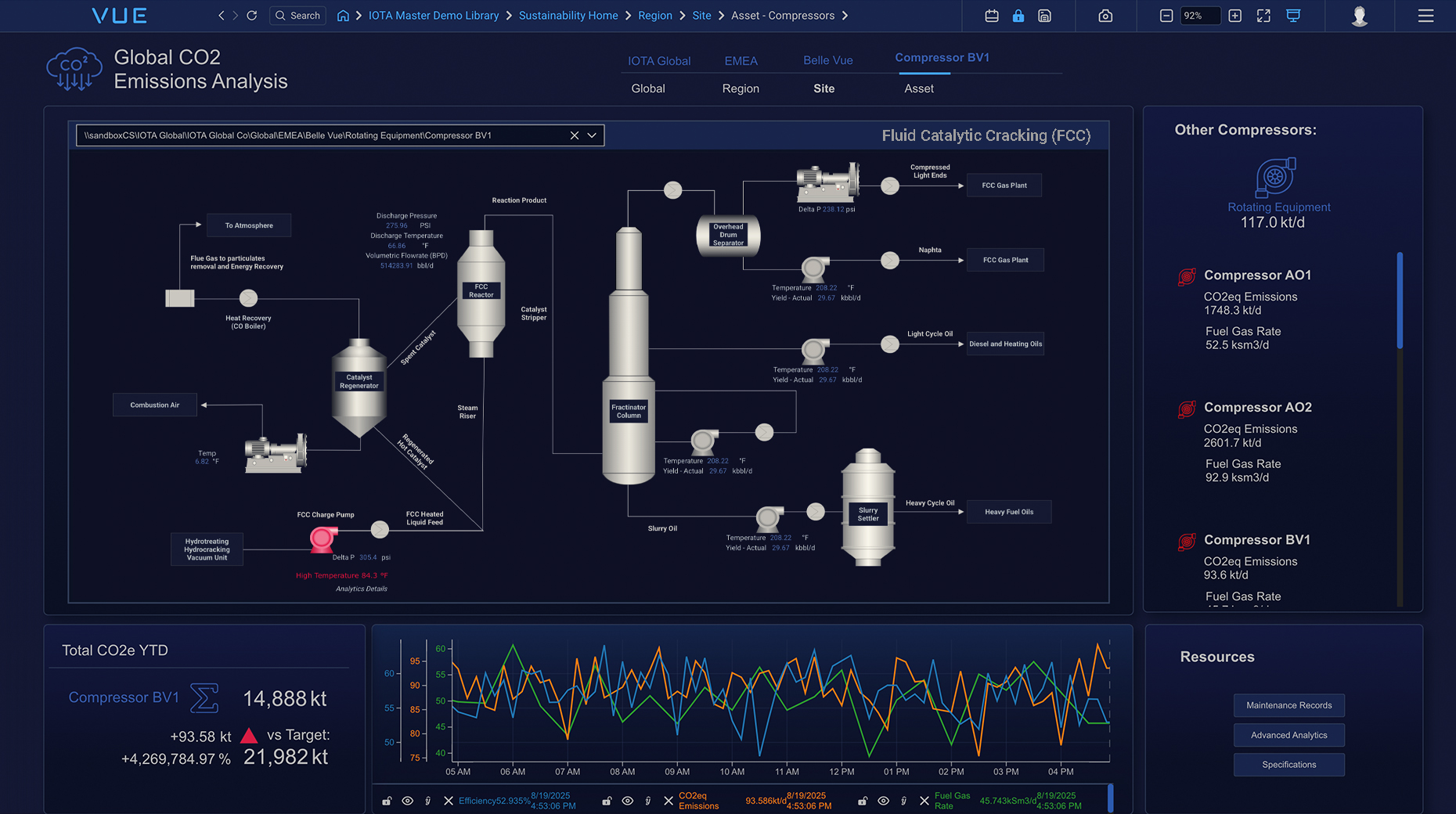Open Maintenance Records resource
The height and width of the screenshot is (814, 1456).
coord(1289,705)
